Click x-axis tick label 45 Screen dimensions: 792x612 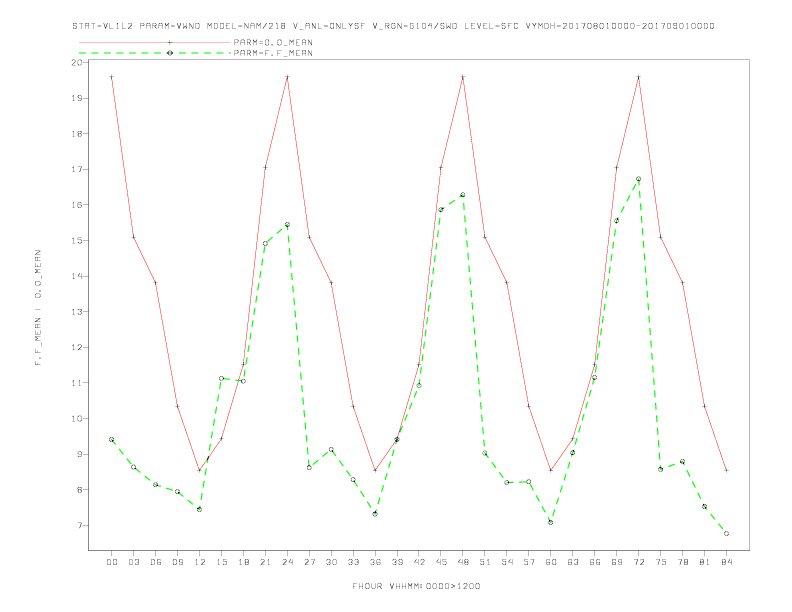[441, 562]
